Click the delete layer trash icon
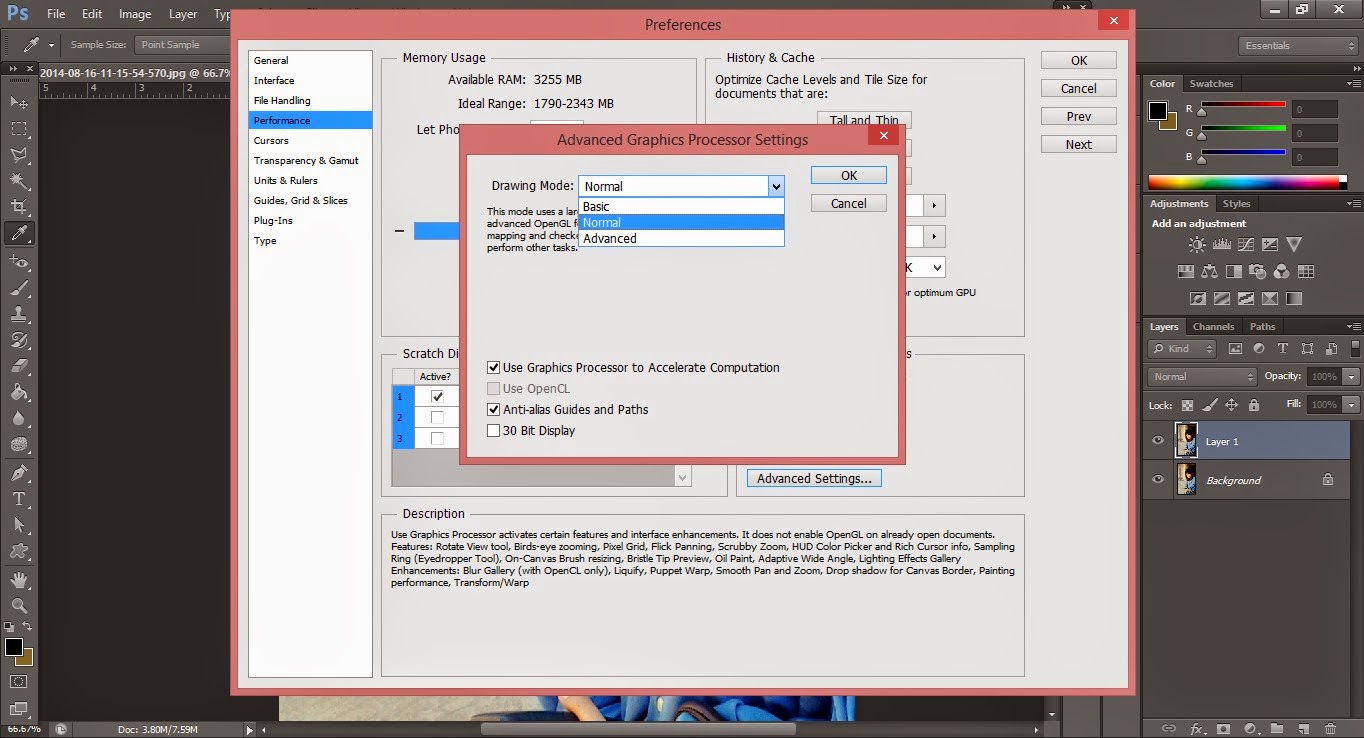The width and height of the screenshot is (1364, 738). [x=1328, y=728]
